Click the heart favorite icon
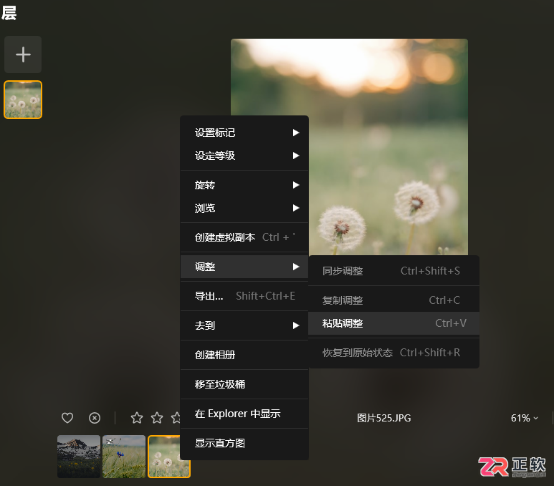Image resolution: width=554 pixels, height=486 pixels. (67, 418)
